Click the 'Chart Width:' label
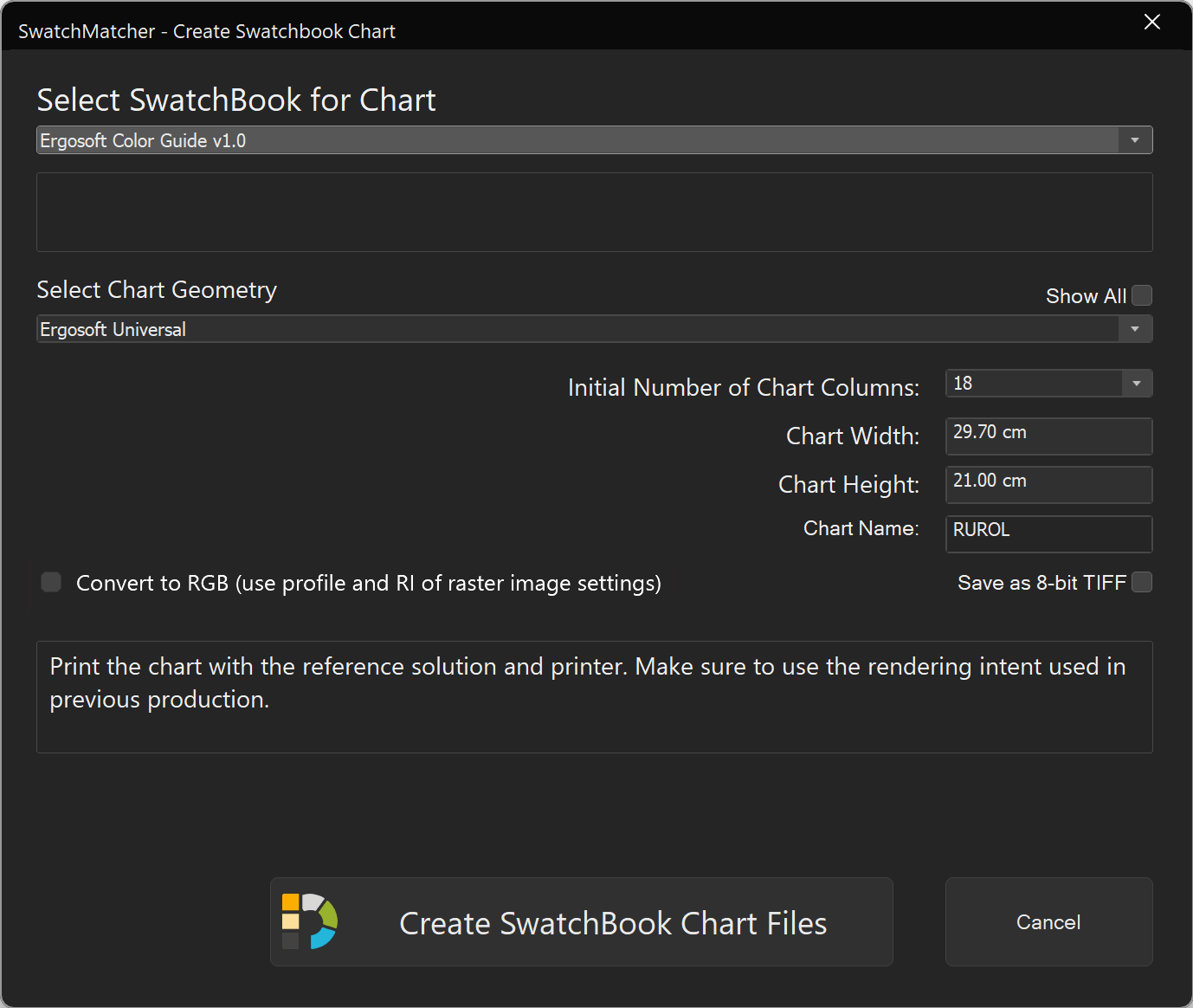1193x1008 pixels. pyautogui.click(x=853, y=436)
